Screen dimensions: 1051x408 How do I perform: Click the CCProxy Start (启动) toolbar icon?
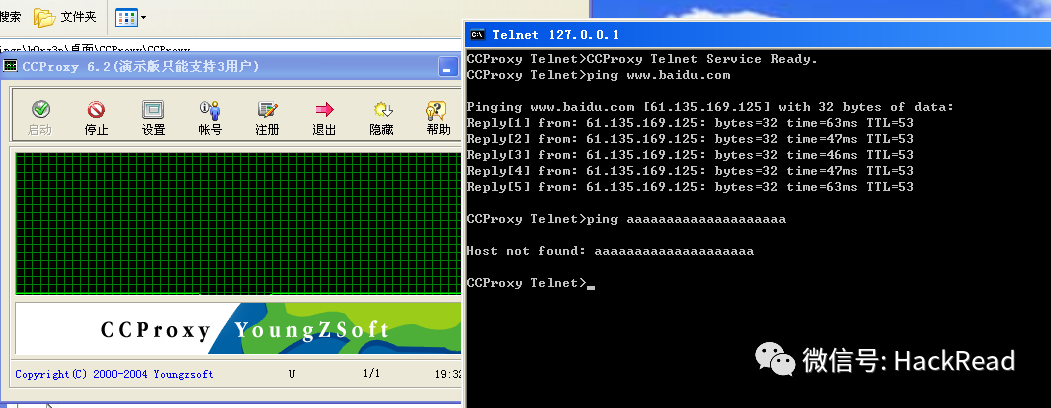(40, 119)
